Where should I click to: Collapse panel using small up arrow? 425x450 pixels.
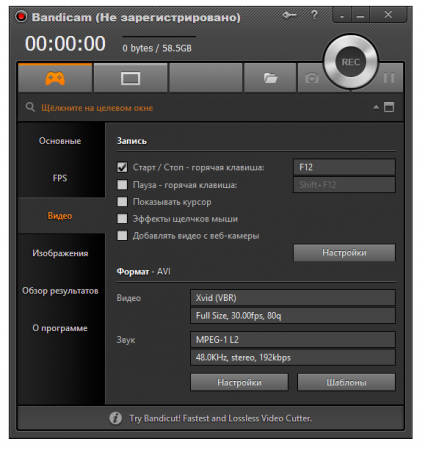[x=376, y=107]
